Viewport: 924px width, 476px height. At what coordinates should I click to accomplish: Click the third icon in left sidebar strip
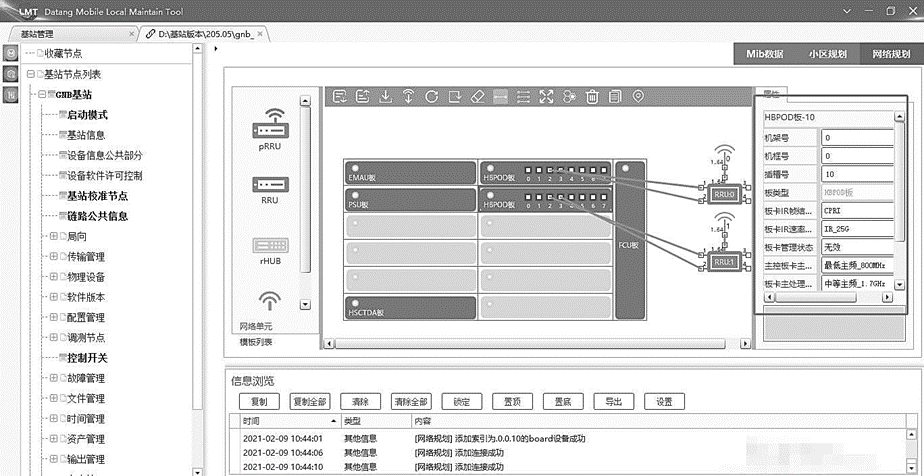pos(11,94)
